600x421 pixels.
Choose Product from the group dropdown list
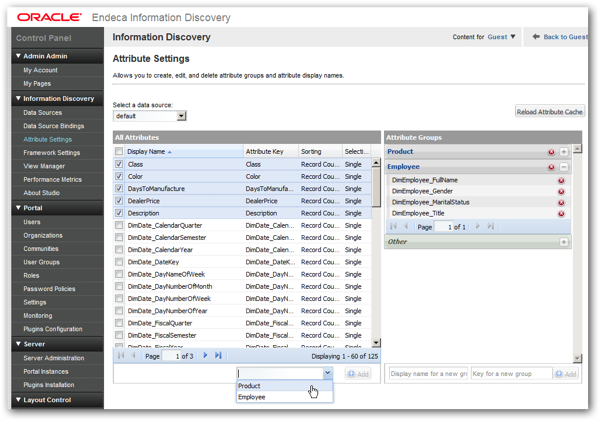point(284,386)
